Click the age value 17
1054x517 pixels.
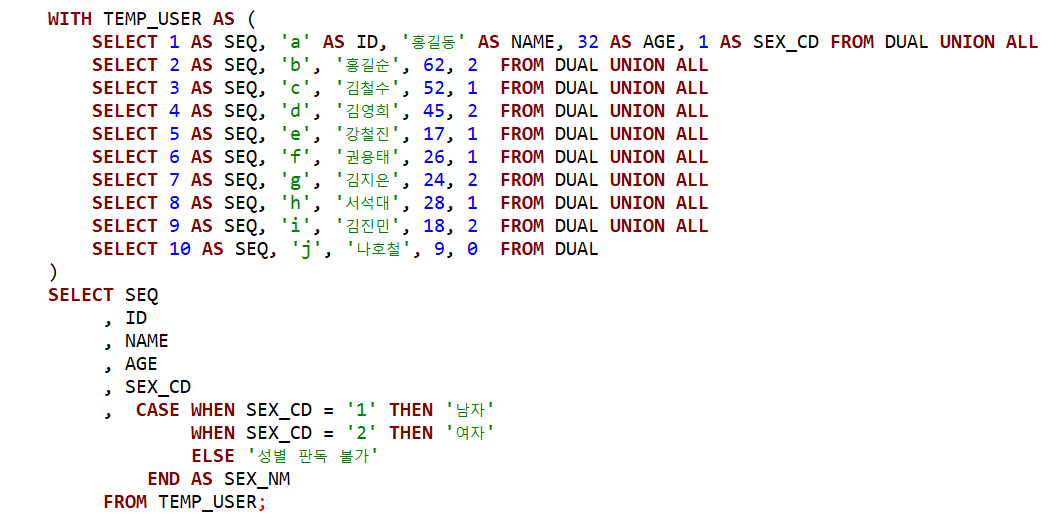pos(434,133)
